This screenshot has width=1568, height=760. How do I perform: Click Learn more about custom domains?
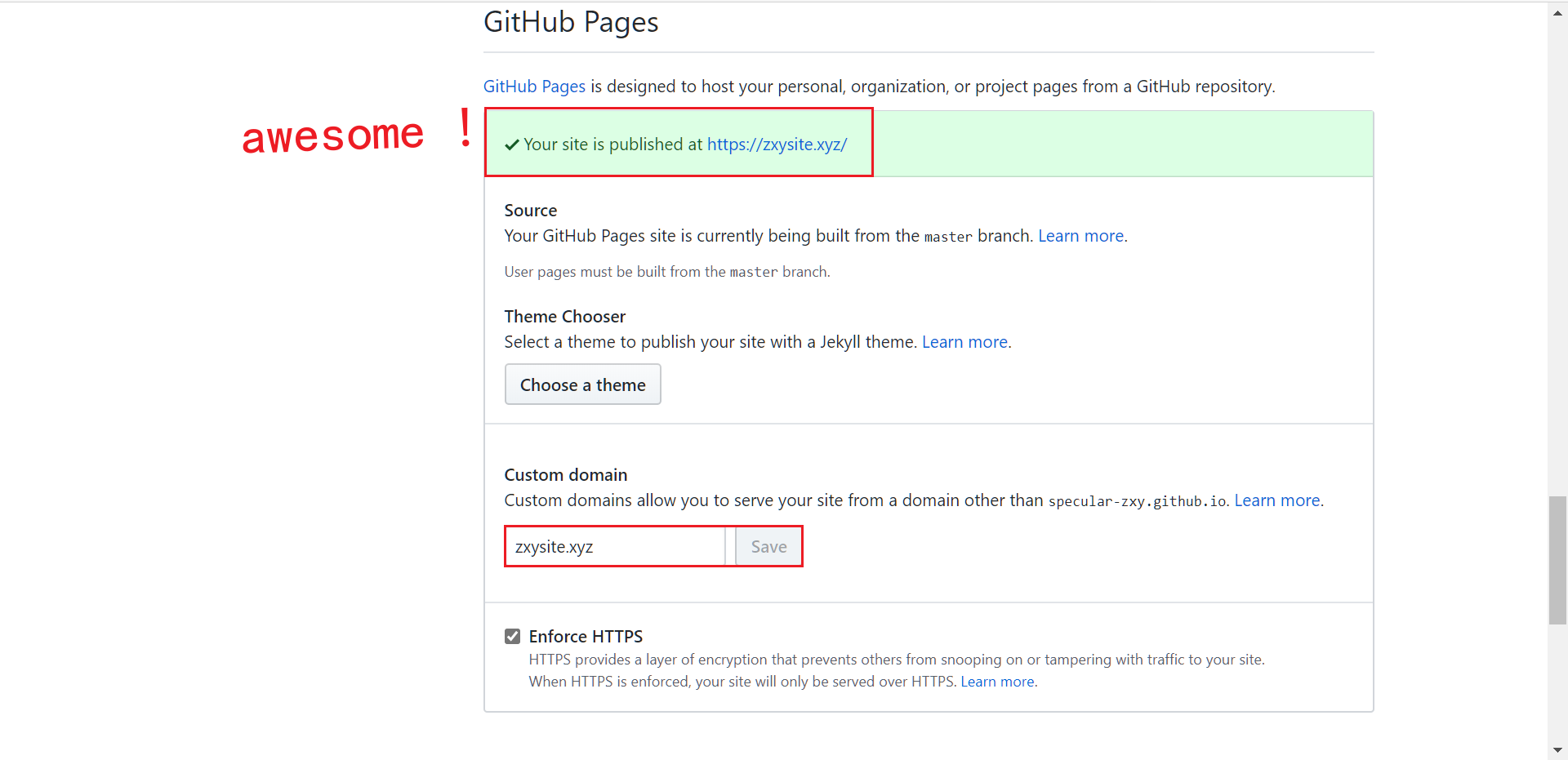[1276, 500]
